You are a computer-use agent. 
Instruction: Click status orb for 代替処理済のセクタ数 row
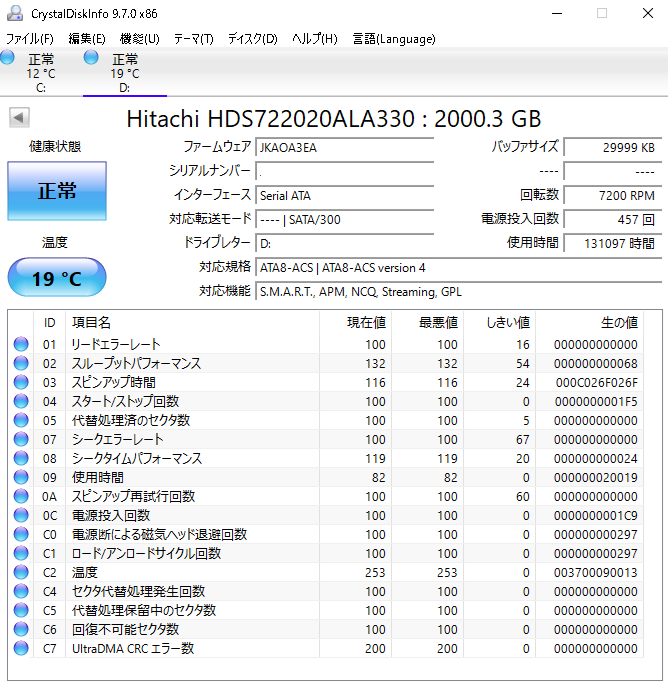tap(21, 421)
